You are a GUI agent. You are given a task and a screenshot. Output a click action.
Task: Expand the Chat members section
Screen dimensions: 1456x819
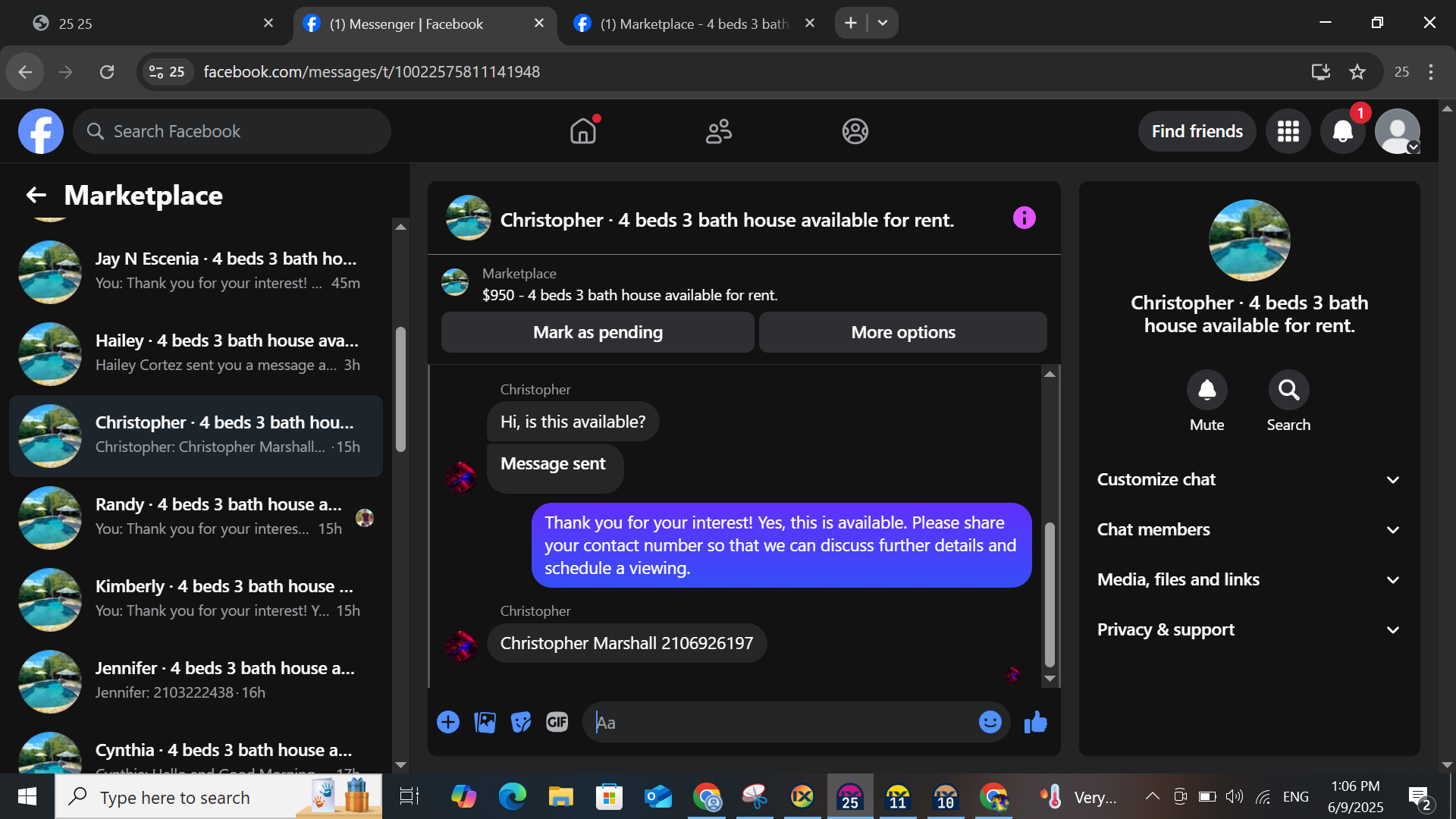pos(1249,529)
